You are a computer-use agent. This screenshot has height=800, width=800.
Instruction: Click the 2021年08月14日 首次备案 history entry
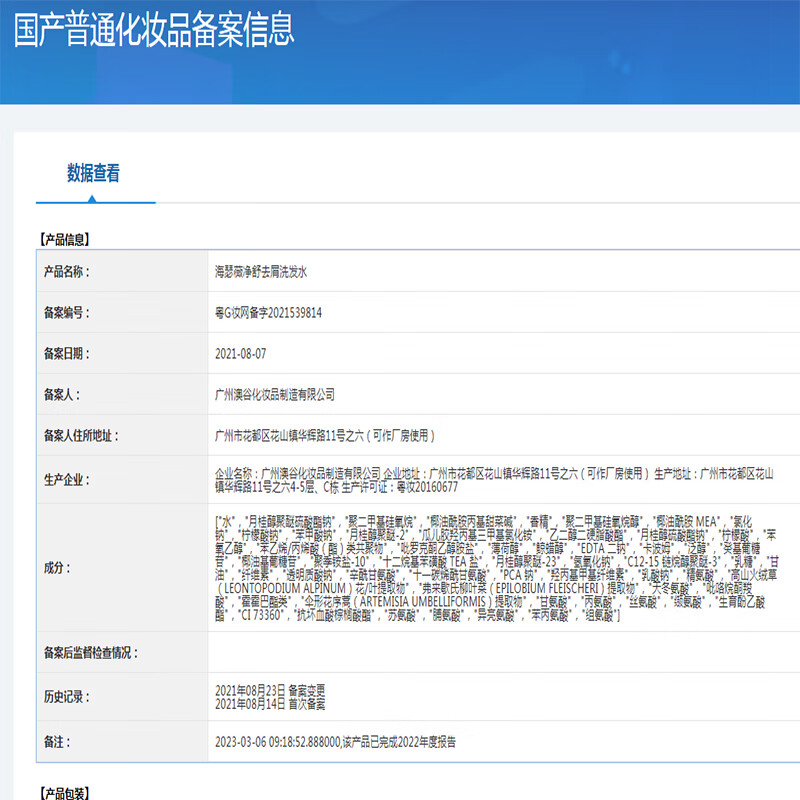pyautogui.click(x=270, y=701)
